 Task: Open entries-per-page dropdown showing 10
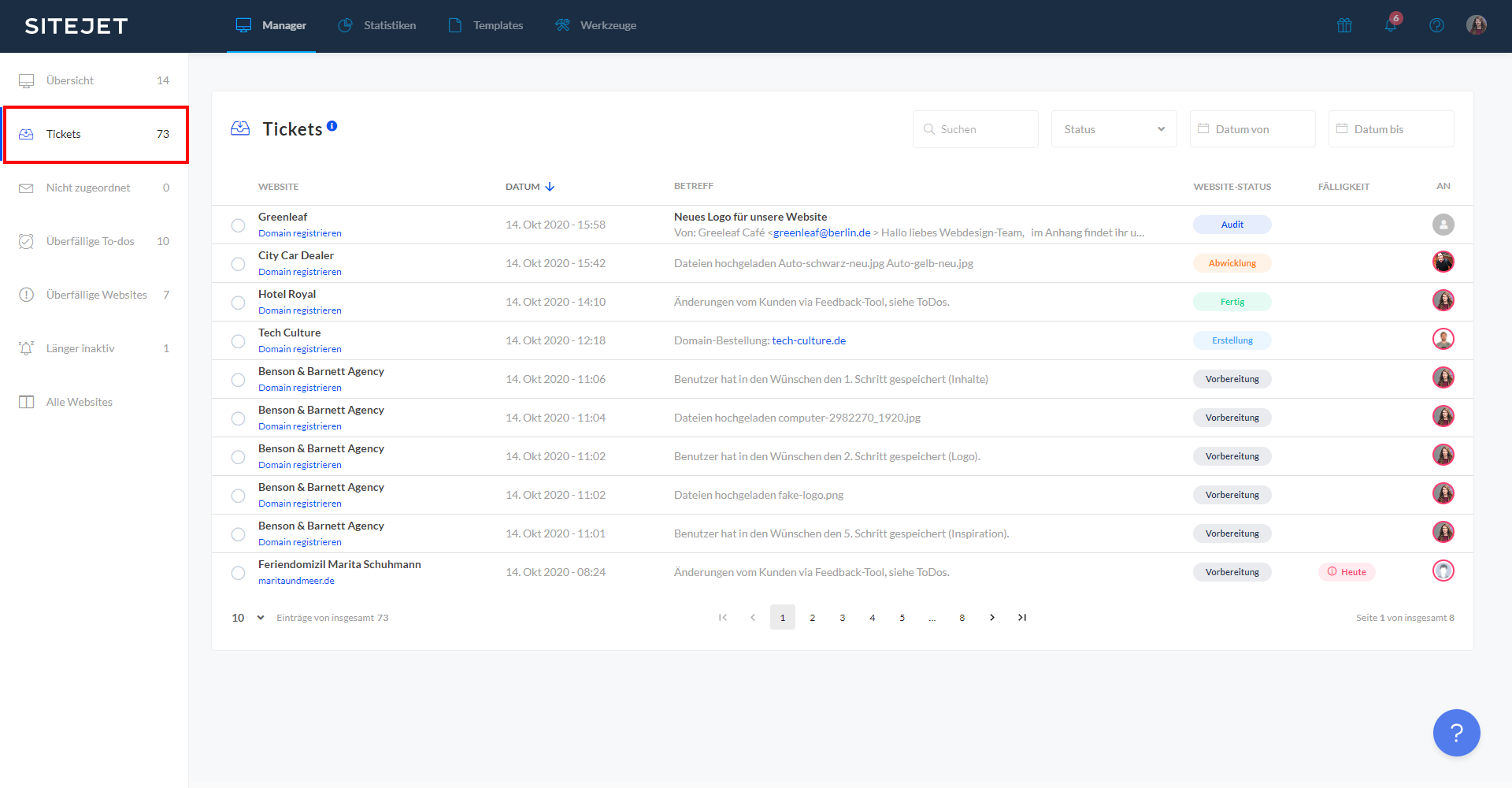247,618
